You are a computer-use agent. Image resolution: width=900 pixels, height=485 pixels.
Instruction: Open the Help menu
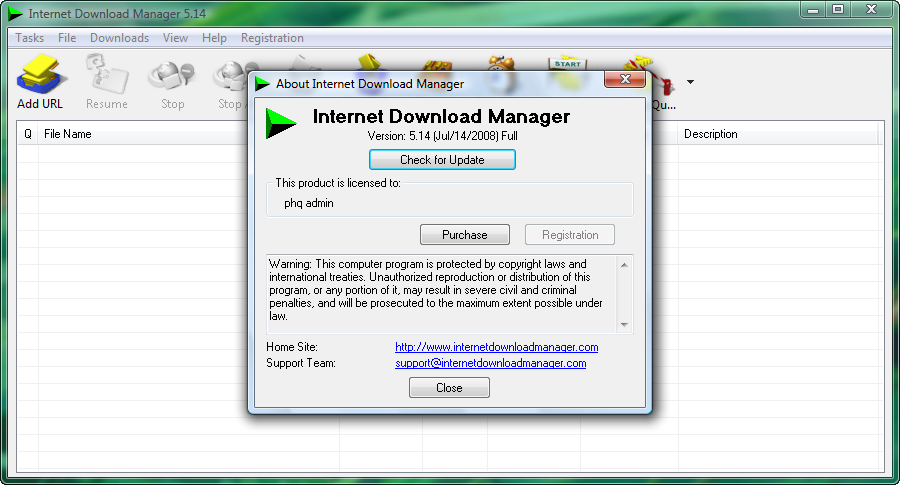coord(214,38)
